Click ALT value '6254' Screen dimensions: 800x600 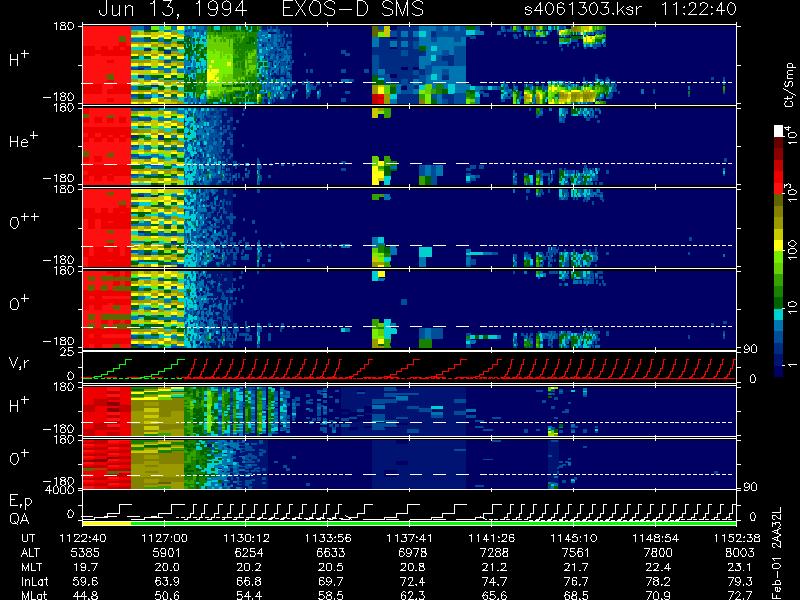coord(248,553)
